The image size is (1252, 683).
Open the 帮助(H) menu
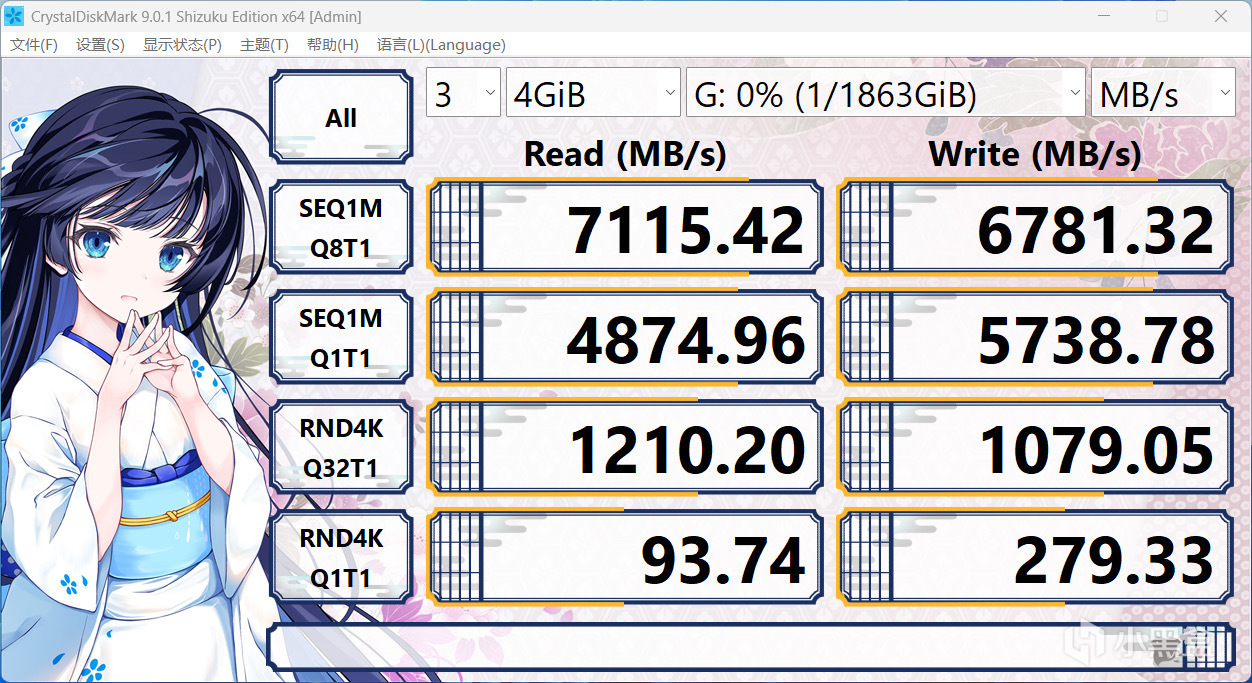click(x=333, y=45)
